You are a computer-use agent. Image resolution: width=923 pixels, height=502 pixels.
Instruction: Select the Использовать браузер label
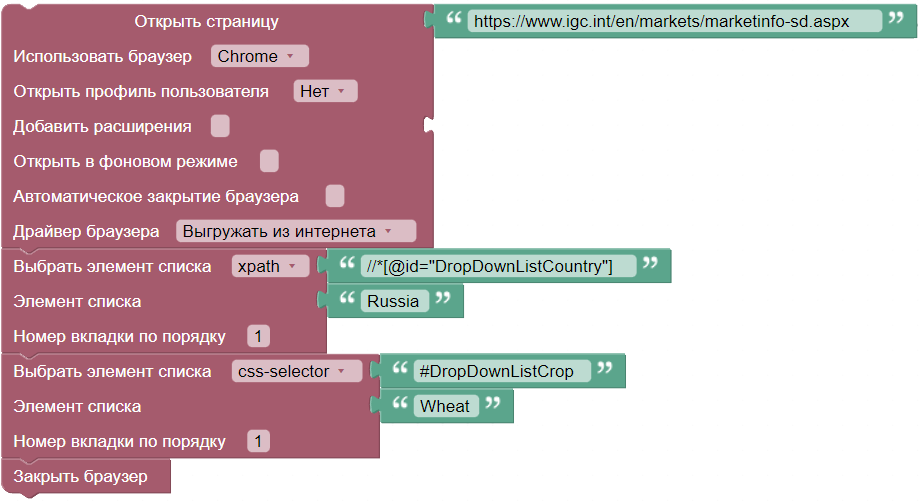pos(102,56)
